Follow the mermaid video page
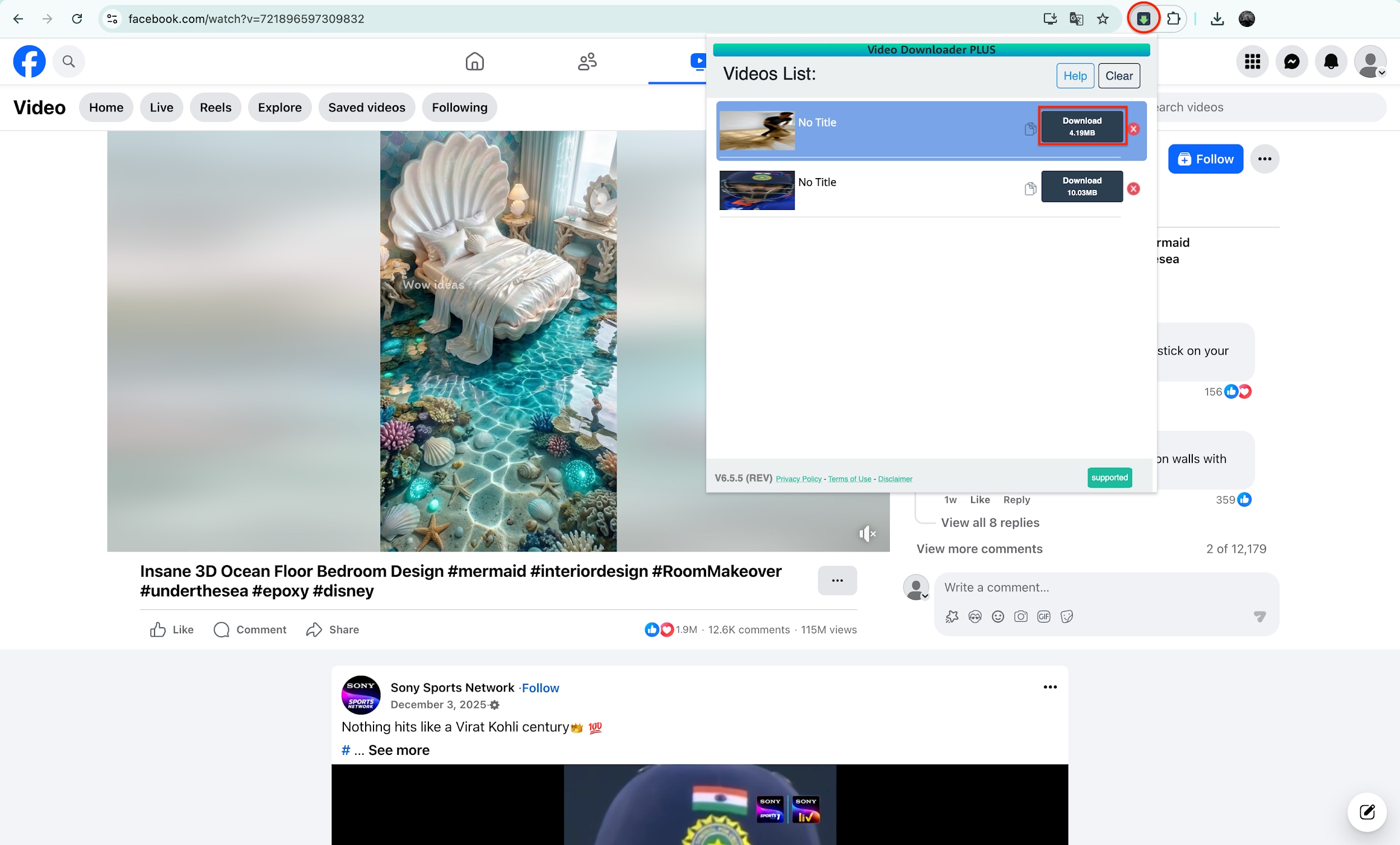Viewport: 1400px width, 845px height. pyautogui.click(x=1205, y=159)
